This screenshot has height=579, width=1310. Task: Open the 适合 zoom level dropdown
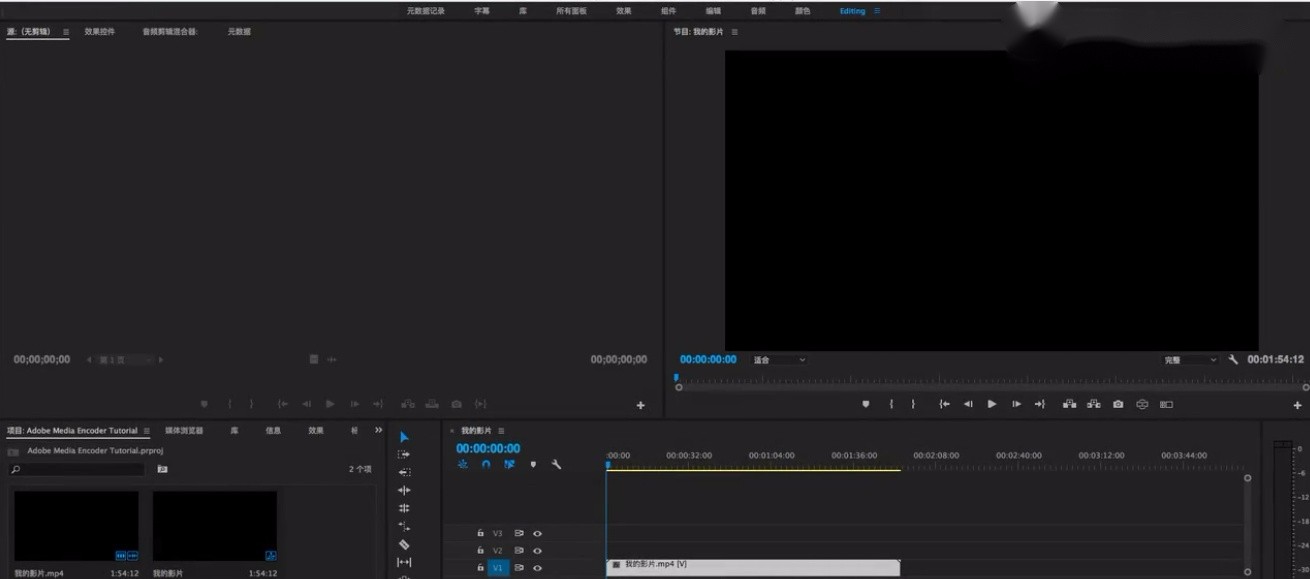[x=779, y=359]
